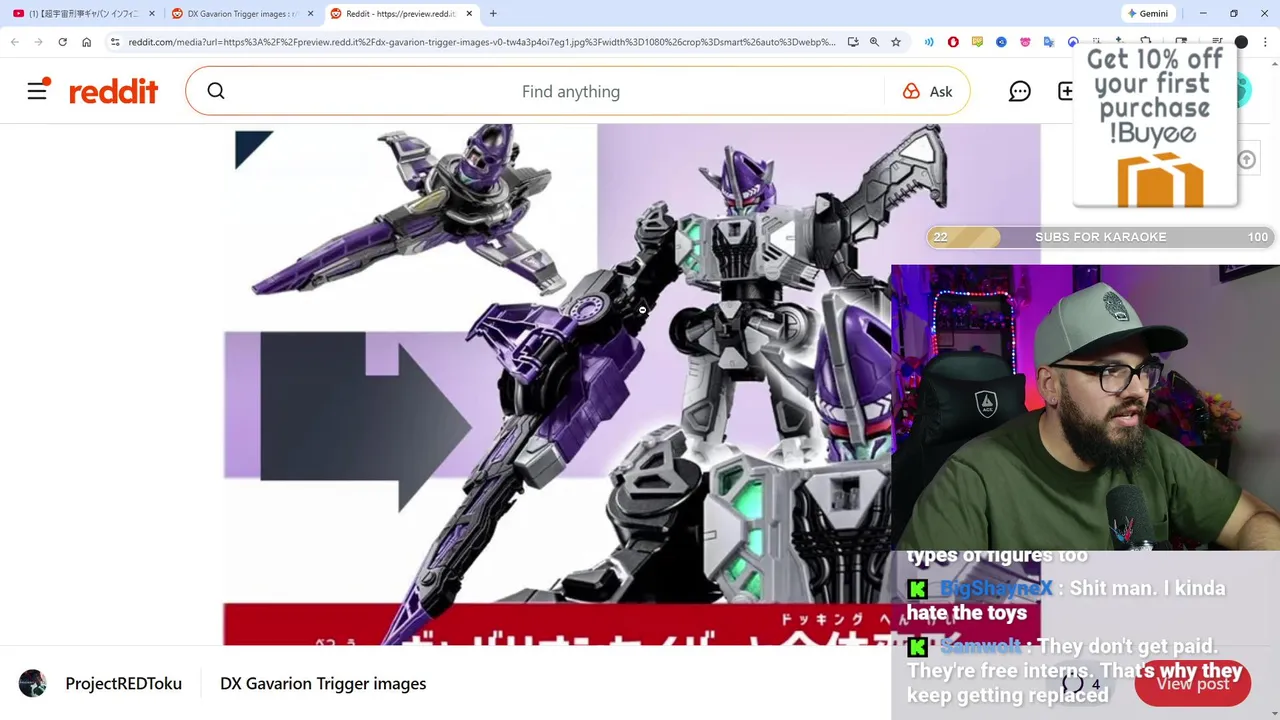1280x720 pixels.
Task: Click the Reddit logo to go home
Action: pyautogui.click(x=113, y=91)
